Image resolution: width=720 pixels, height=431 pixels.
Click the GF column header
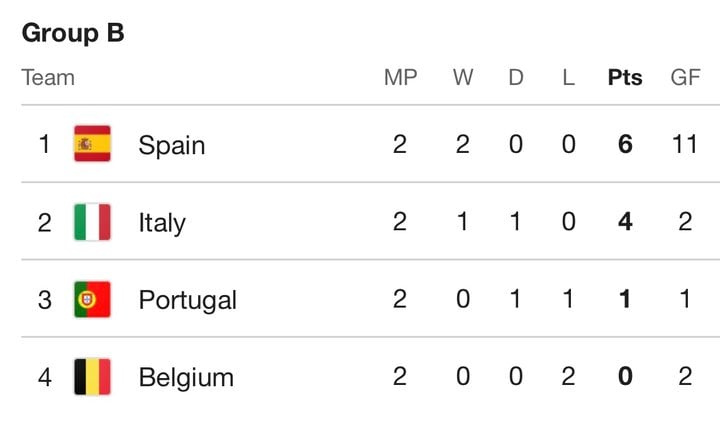(x=685, y=77)
